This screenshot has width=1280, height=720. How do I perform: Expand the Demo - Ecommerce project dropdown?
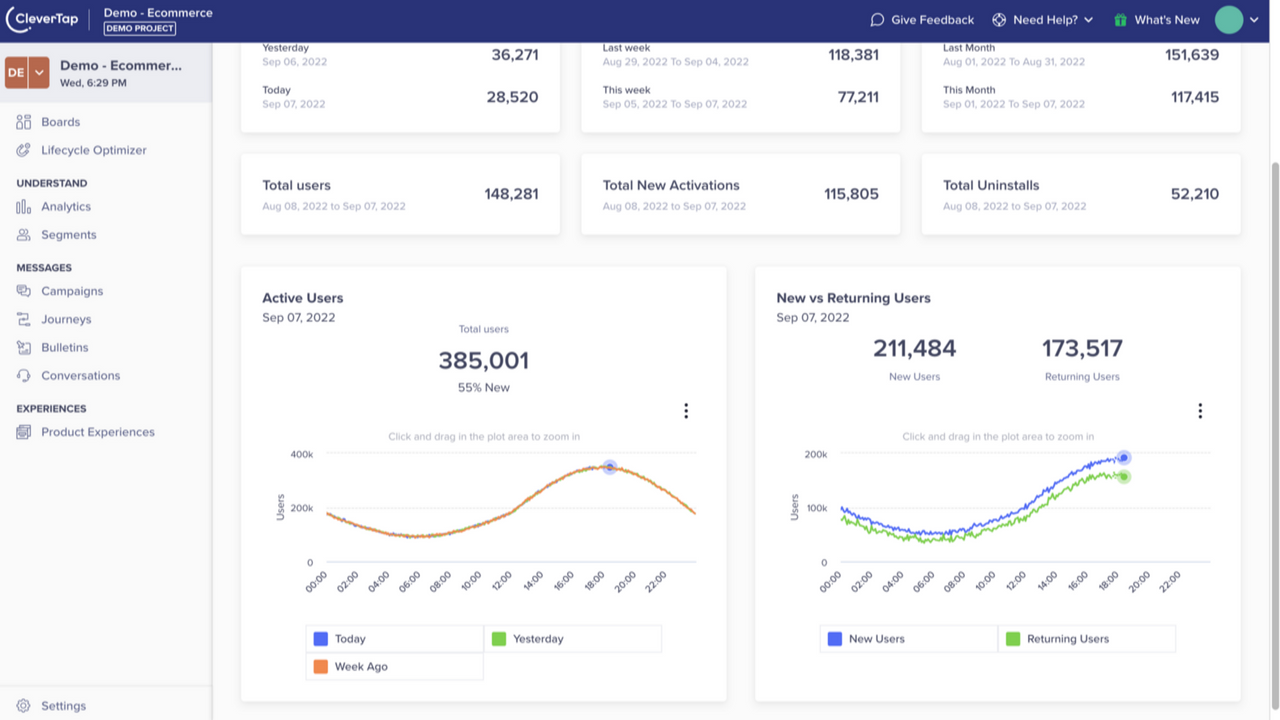tap(38, 72)
